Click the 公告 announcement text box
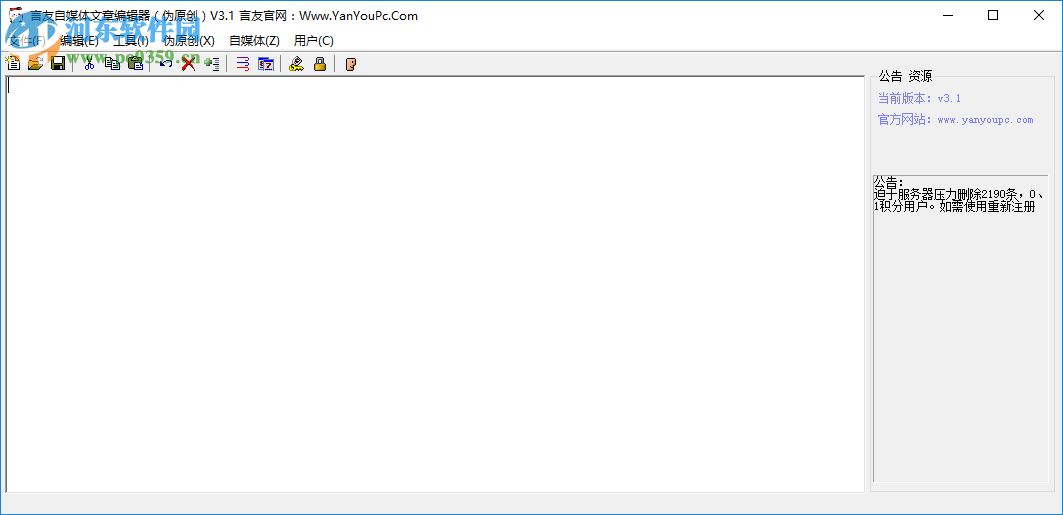 [961, 329]
